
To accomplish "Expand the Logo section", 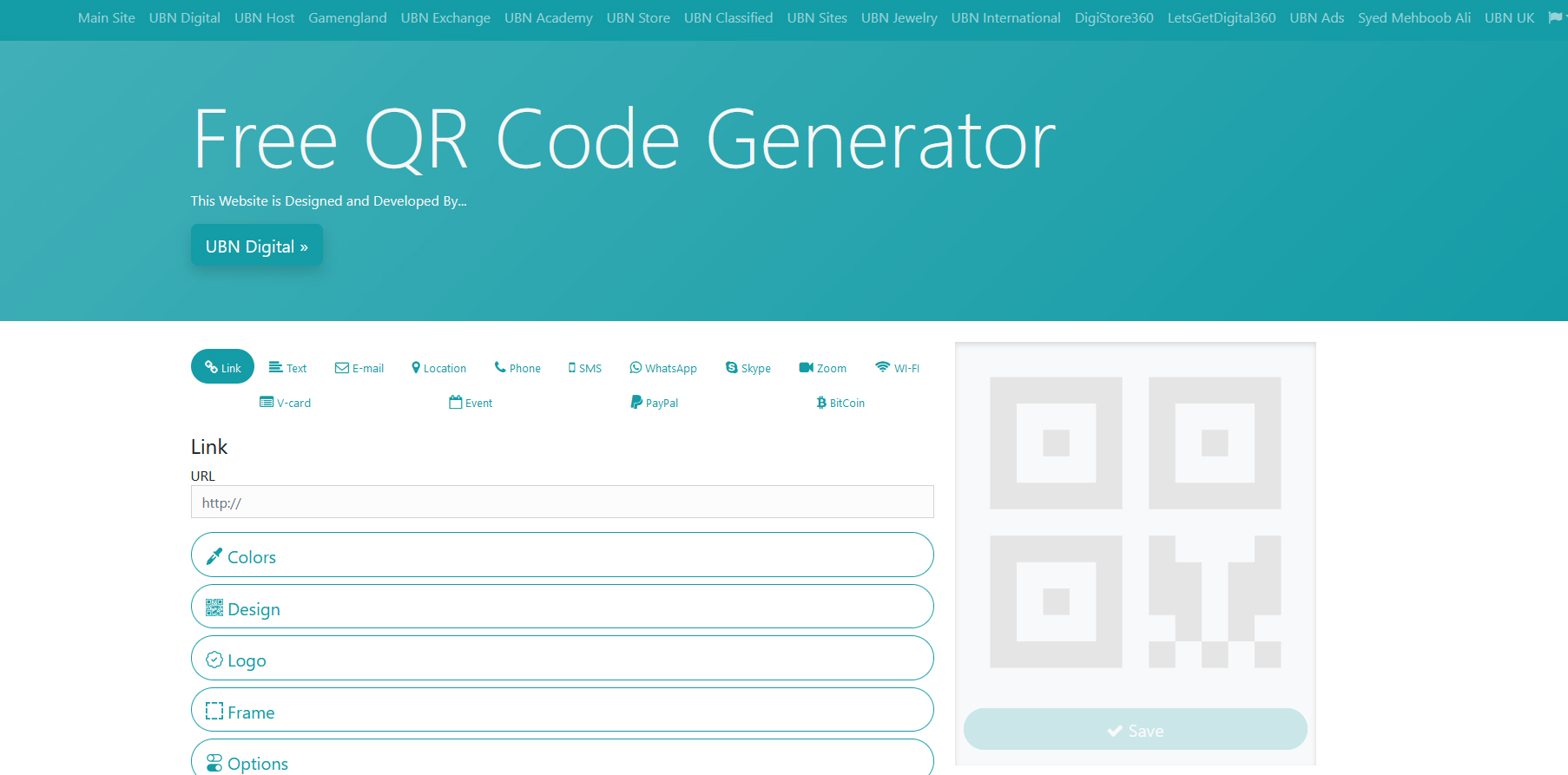I will (x=562, y=658).
